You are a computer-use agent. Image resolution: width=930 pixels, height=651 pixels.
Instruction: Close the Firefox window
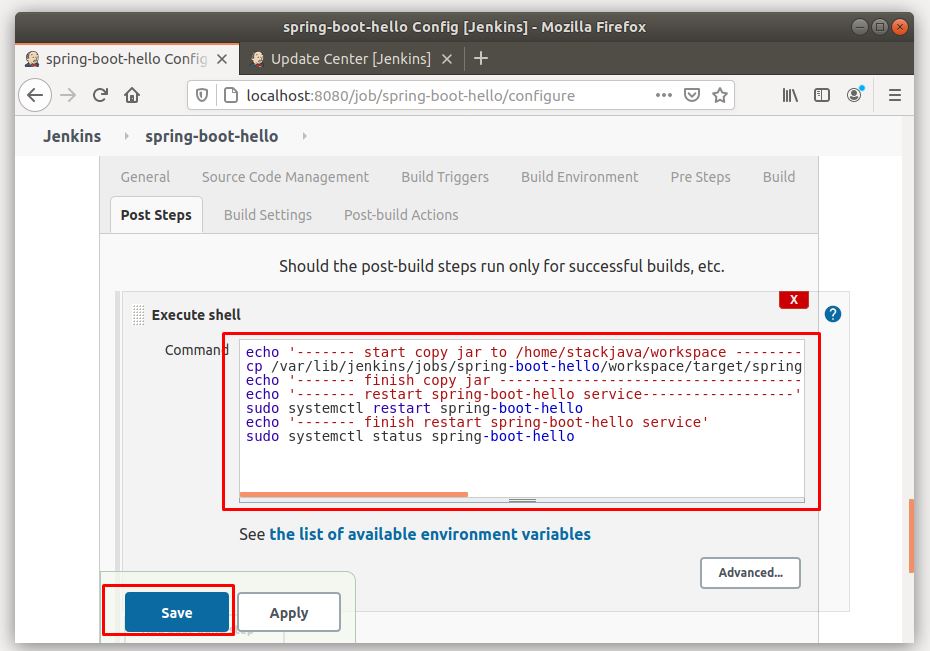[900, 27]
